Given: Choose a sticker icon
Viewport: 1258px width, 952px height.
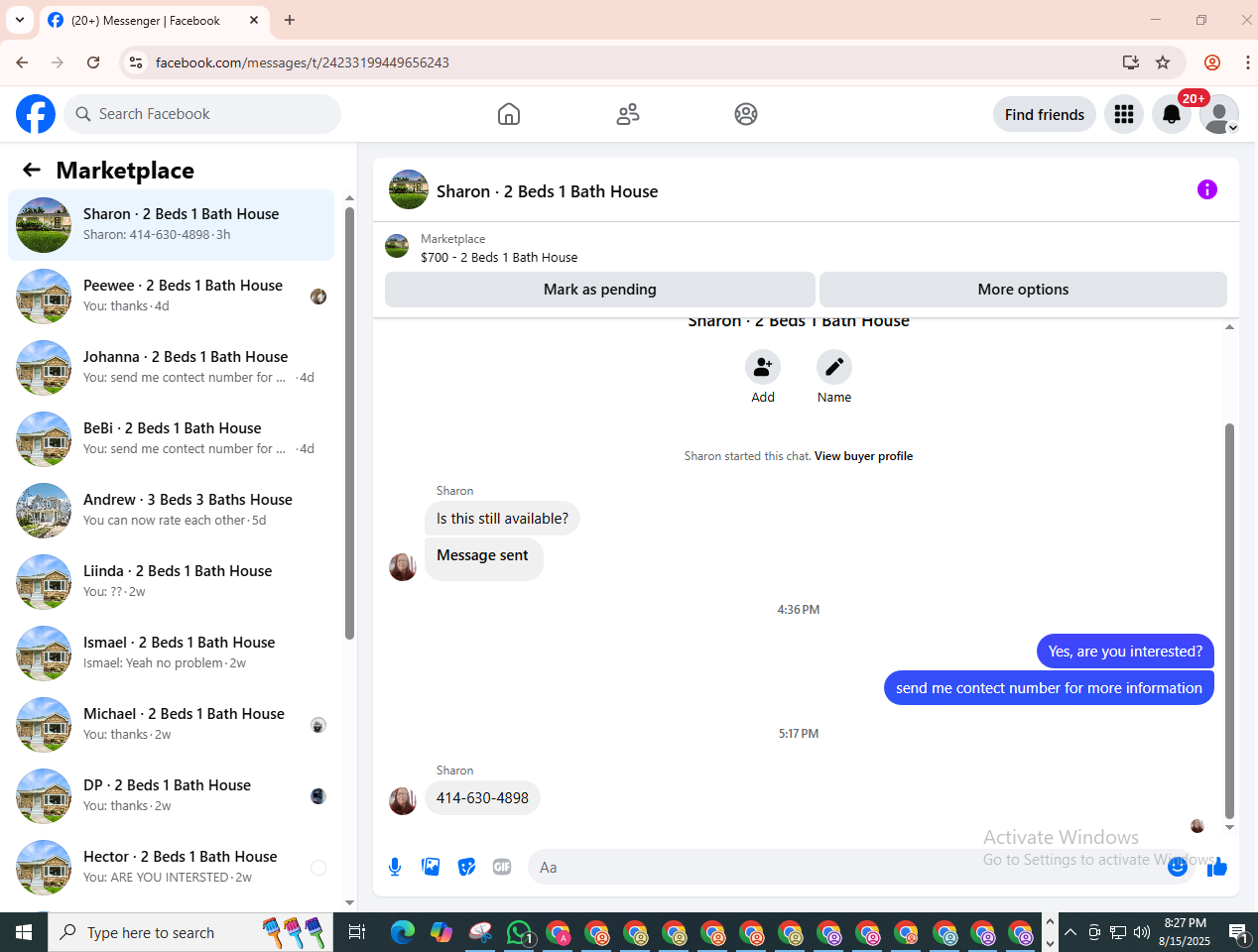Looking at the screenshot, I should tap(466, 867).
